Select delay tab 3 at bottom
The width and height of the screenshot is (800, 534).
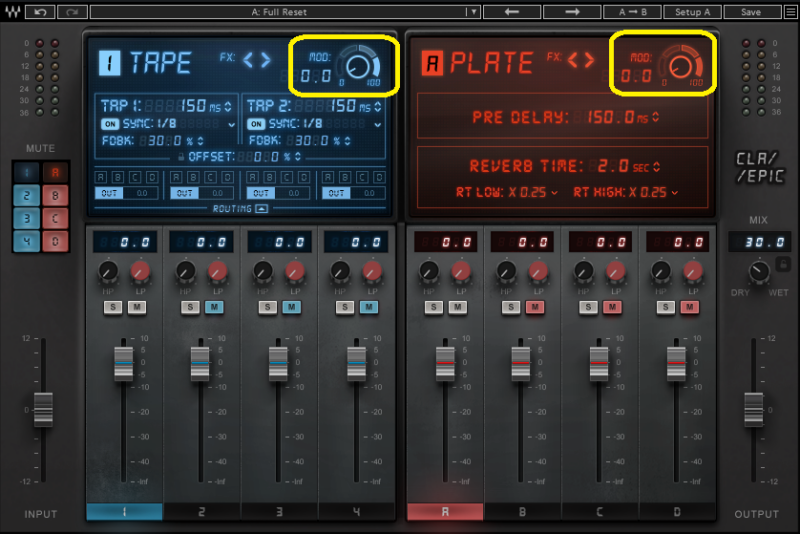(x=280, y=512)
